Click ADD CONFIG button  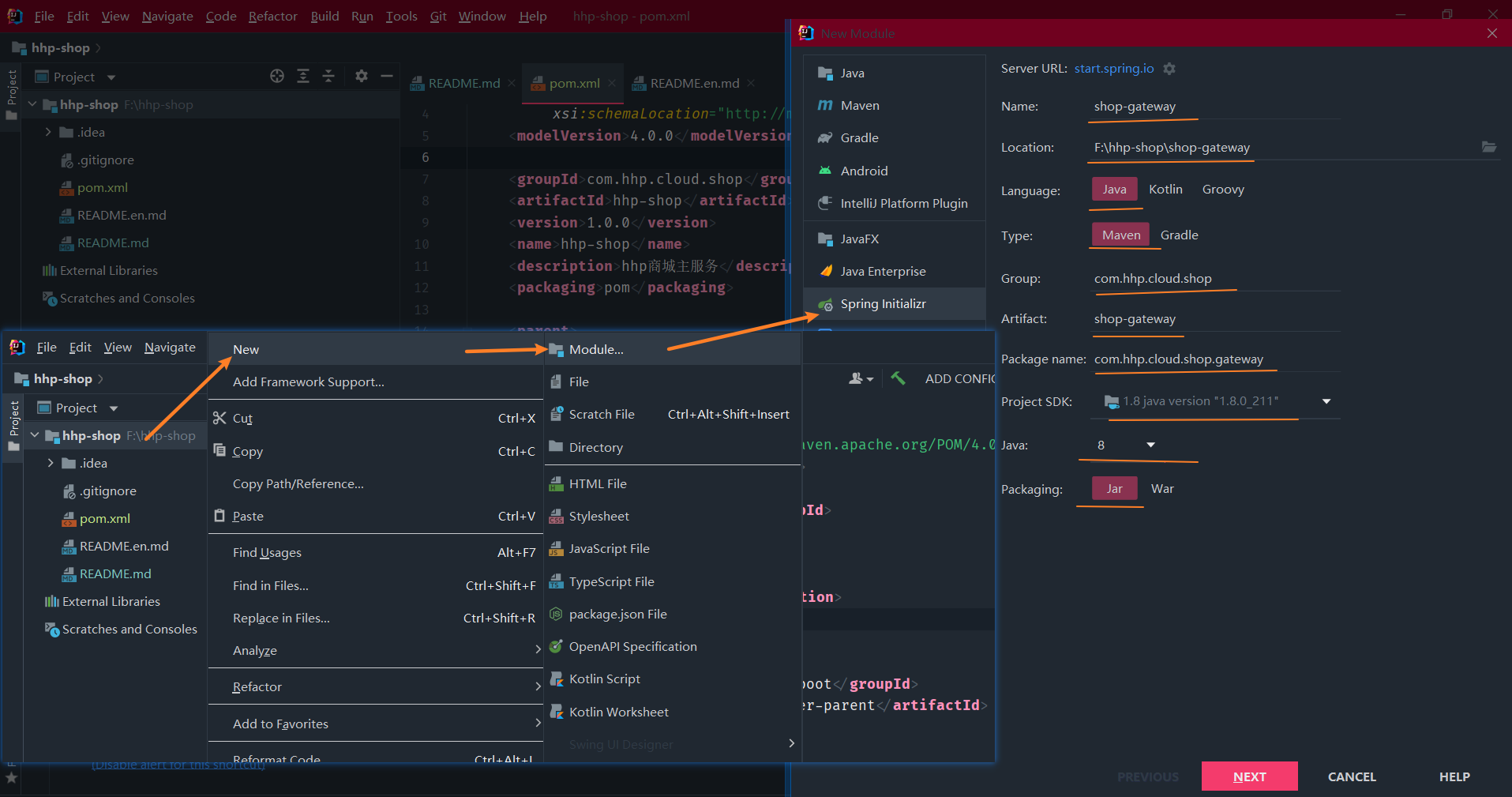click(959, 378)
